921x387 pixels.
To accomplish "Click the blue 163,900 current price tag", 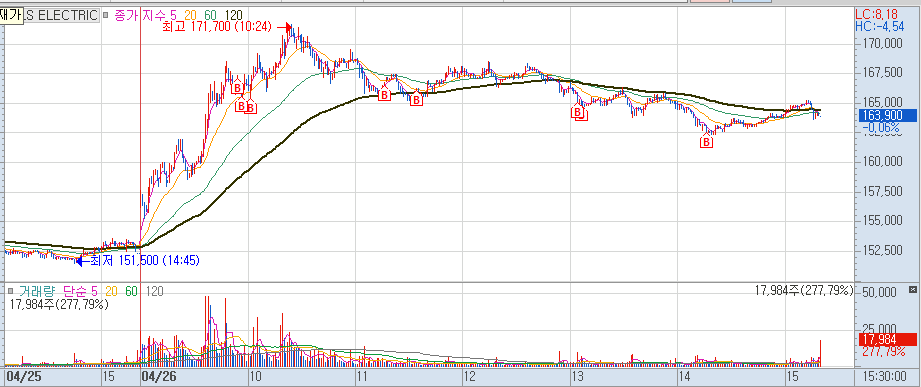I will coord(887,116).
